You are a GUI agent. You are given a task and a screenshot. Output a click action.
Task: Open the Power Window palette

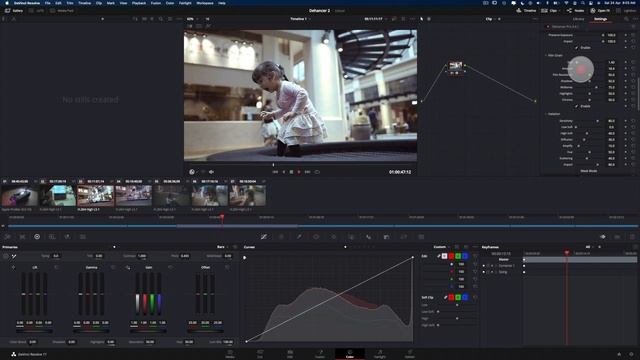click(x=316, y=237)
